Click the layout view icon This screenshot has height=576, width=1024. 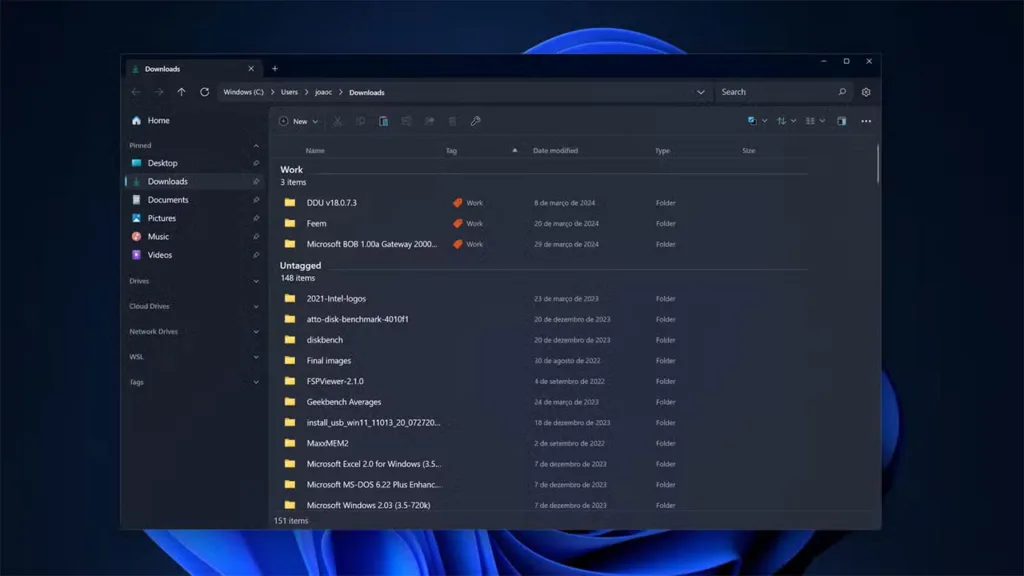[810, 121]
